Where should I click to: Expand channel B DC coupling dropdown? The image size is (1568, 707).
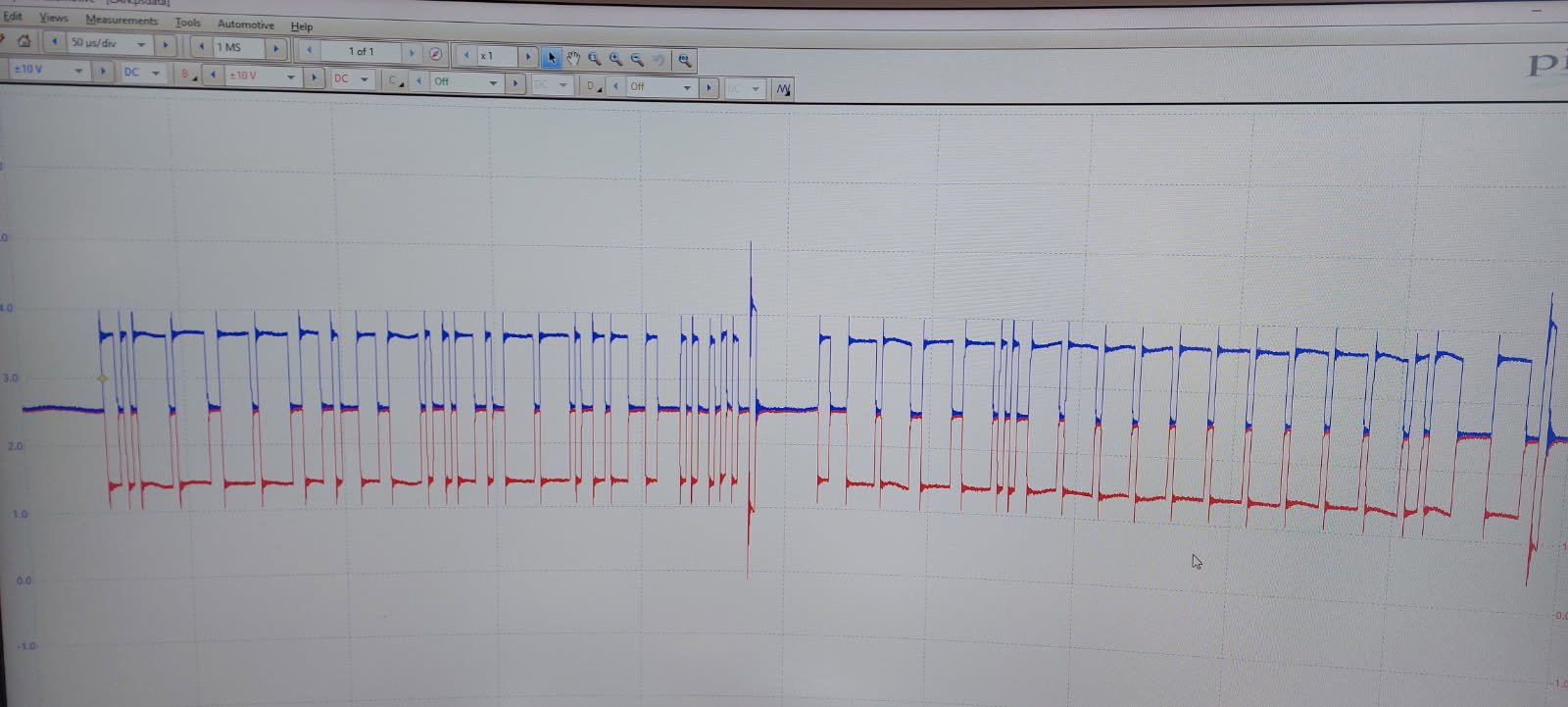tap(365, 78)
